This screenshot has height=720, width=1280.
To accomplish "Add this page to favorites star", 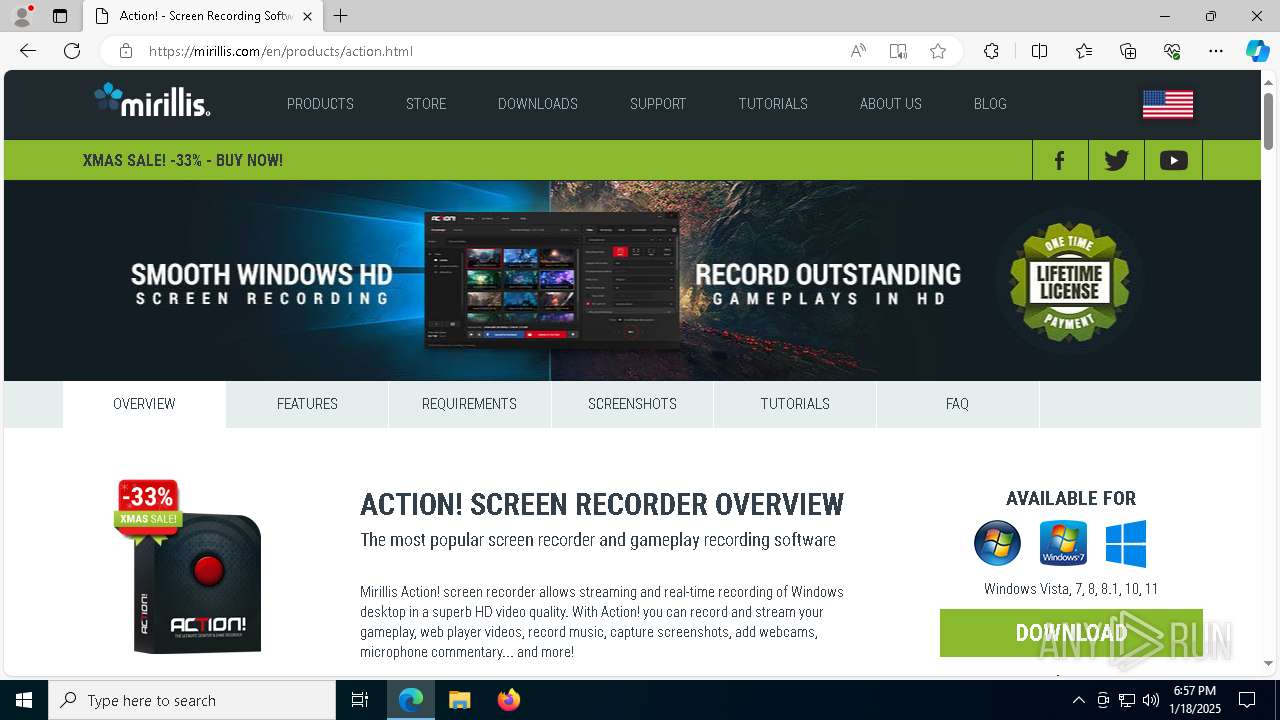I will pyautogui.click(x=938, y=51).
